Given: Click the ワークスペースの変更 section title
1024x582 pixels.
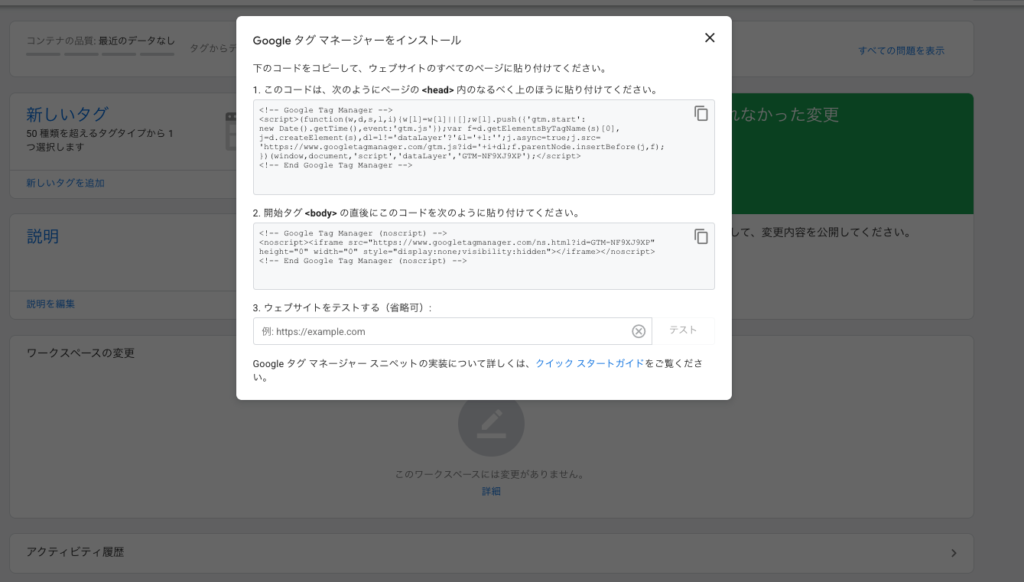Looking at the screenshot, I should tap(80, 353).
